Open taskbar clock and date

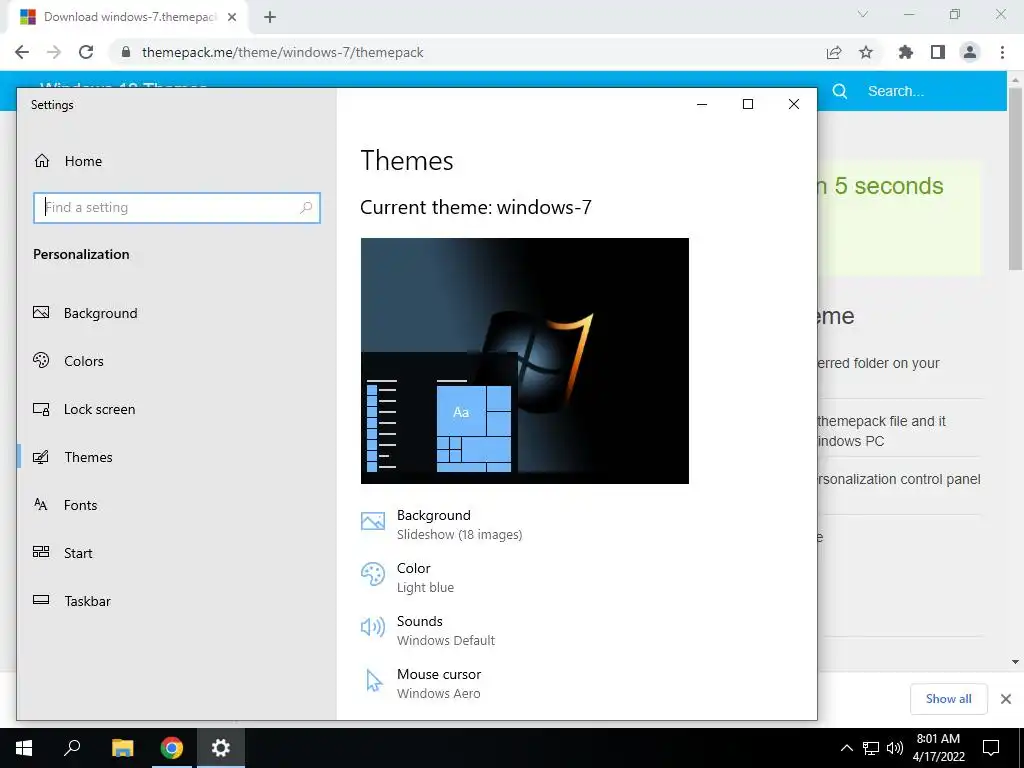938,748
